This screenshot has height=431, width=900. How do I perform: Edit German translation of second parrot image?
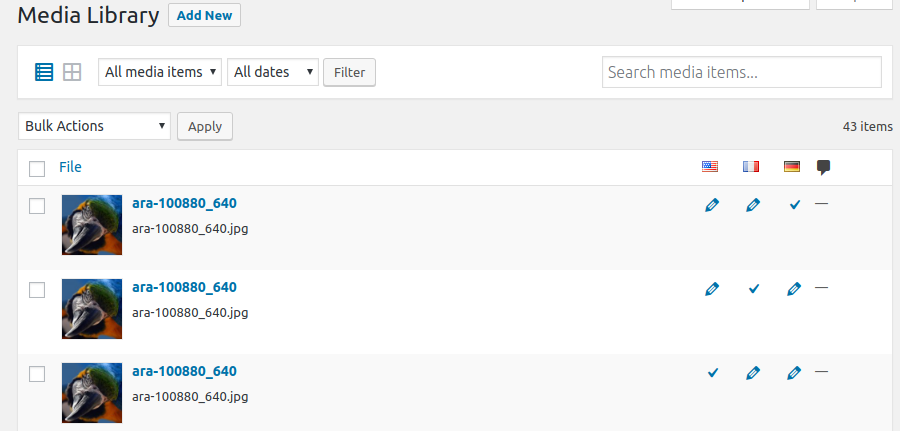click(x=794, y=289)
